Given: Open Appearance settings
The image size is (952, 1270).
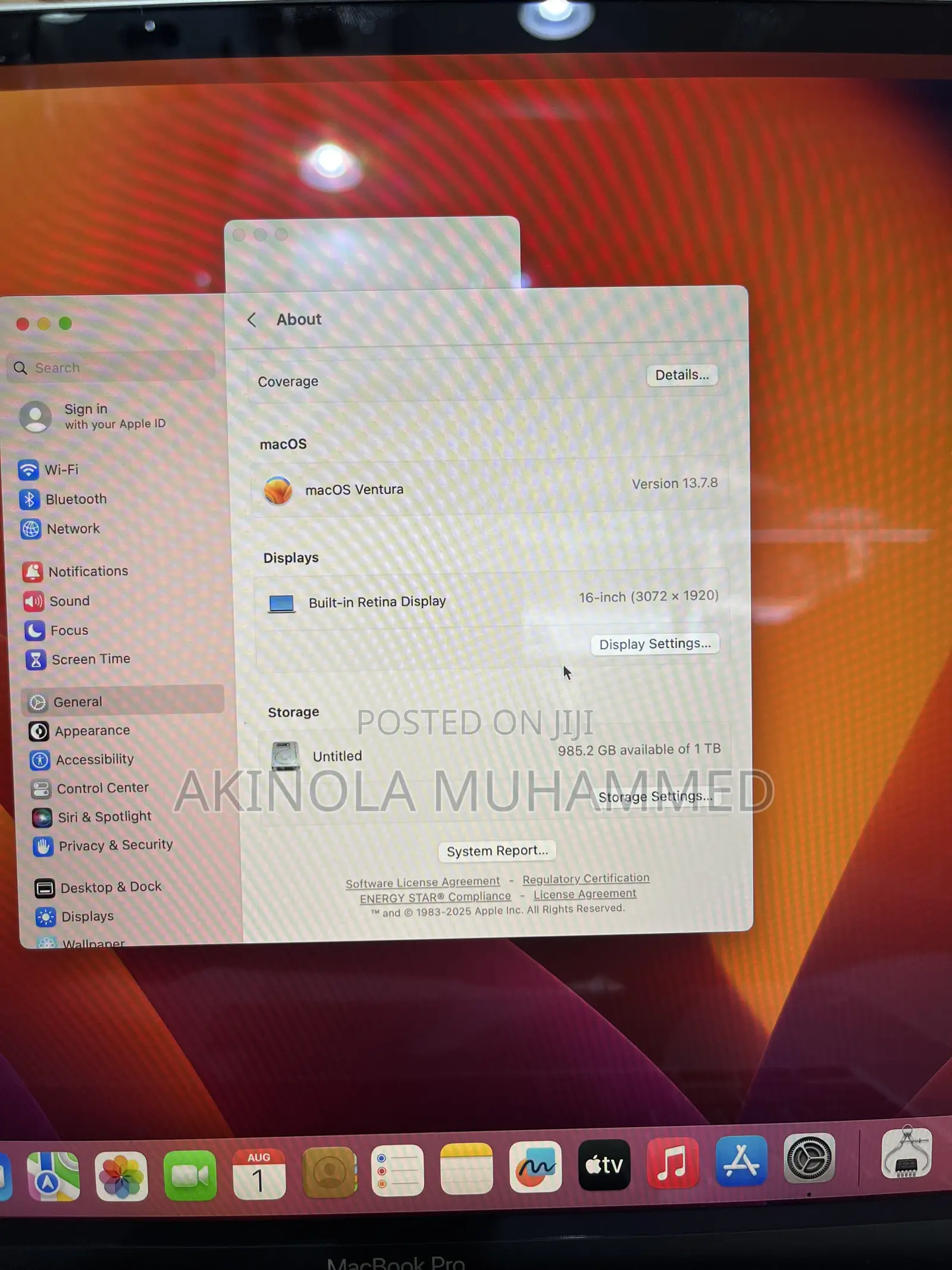Looking at the screenshot, I should [80, 731].
